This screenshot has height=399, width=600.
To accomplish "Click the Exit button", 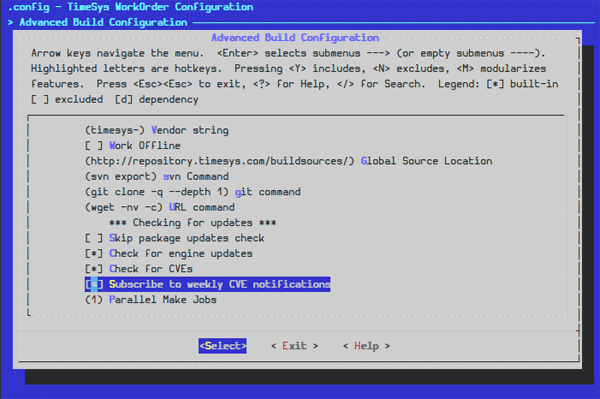I will (x=294, y=346).
